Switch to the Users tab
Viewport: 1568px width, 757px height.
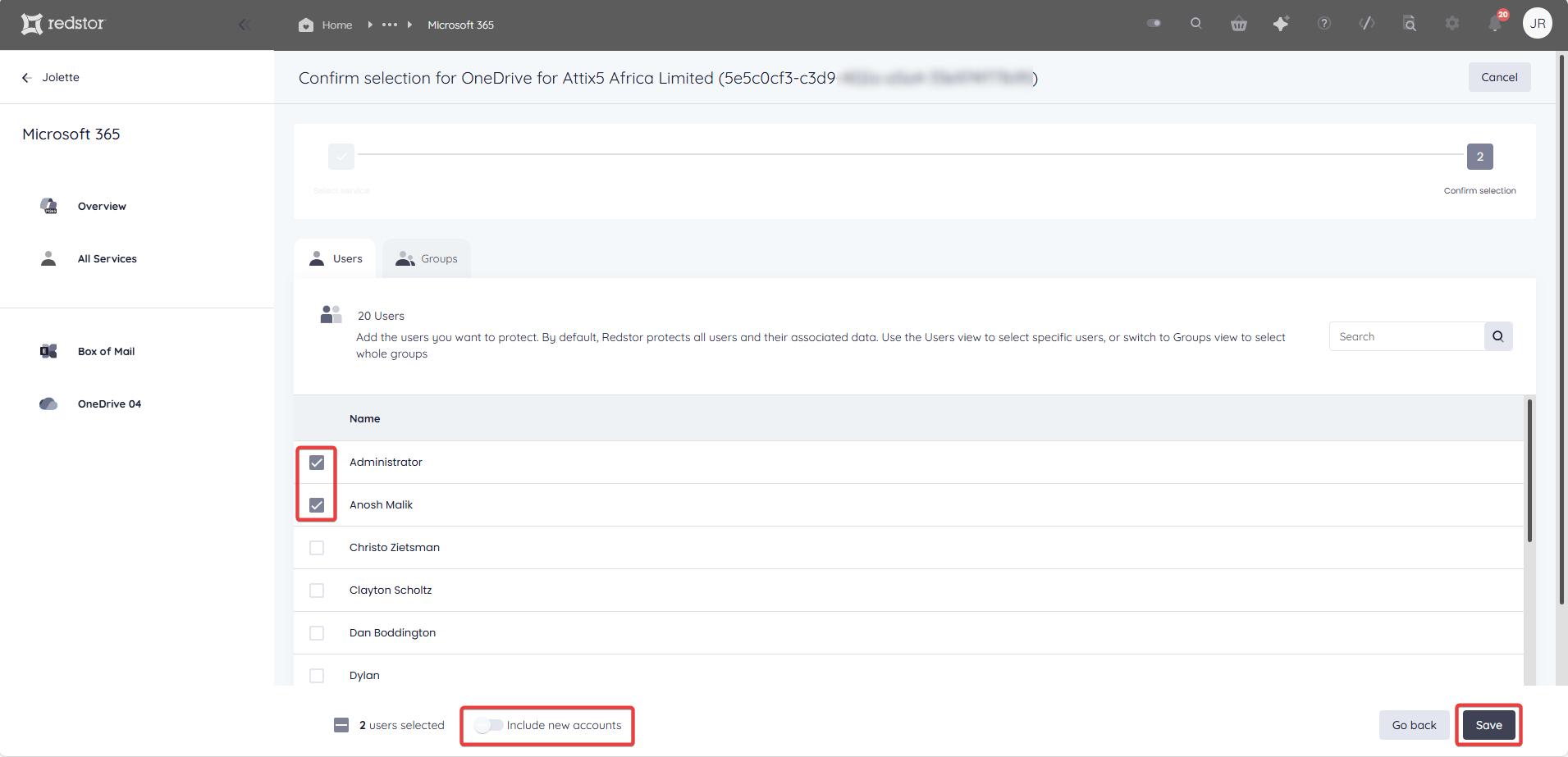[x=335, y=258]
